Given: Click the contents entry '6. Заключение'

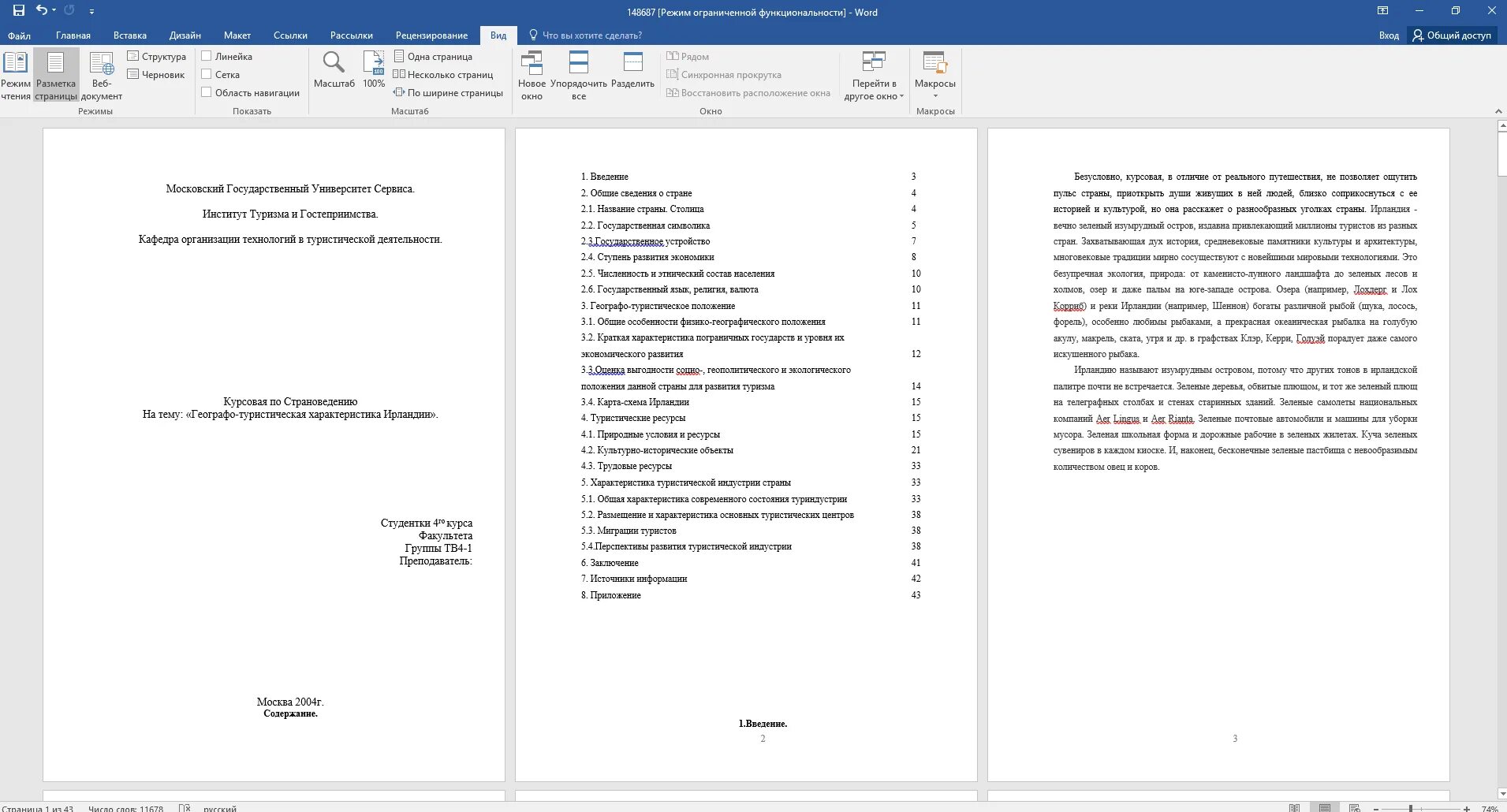Looking at the screenshot, I should (610, 563).
